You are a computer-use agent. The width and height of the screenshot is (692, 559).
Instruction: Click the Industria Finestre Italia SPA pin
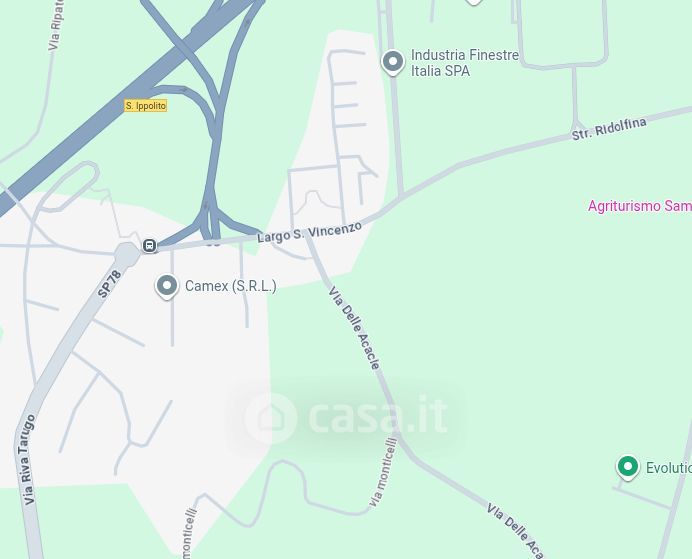[393, 63]
